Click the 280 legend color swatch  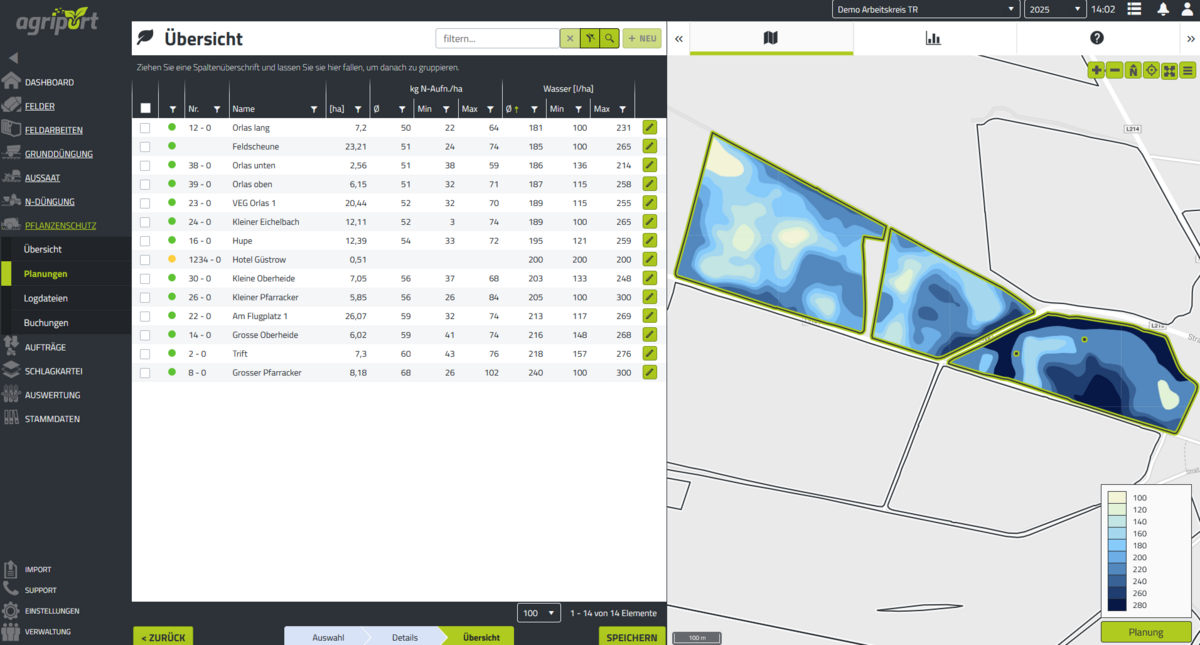[x=1116, y=604]
